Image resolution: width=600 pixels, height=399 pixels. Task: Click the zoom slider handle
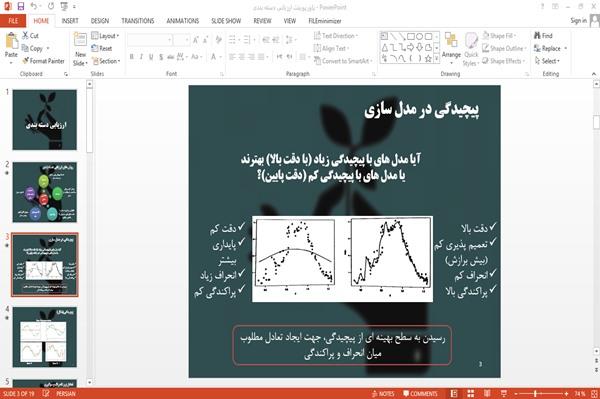[535, 394]
